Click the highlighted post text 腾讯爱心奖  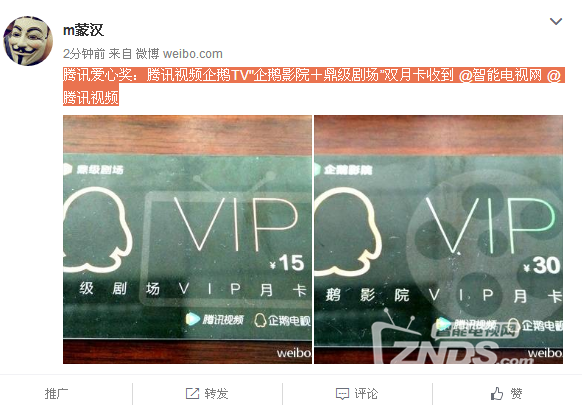click(97, 75)
